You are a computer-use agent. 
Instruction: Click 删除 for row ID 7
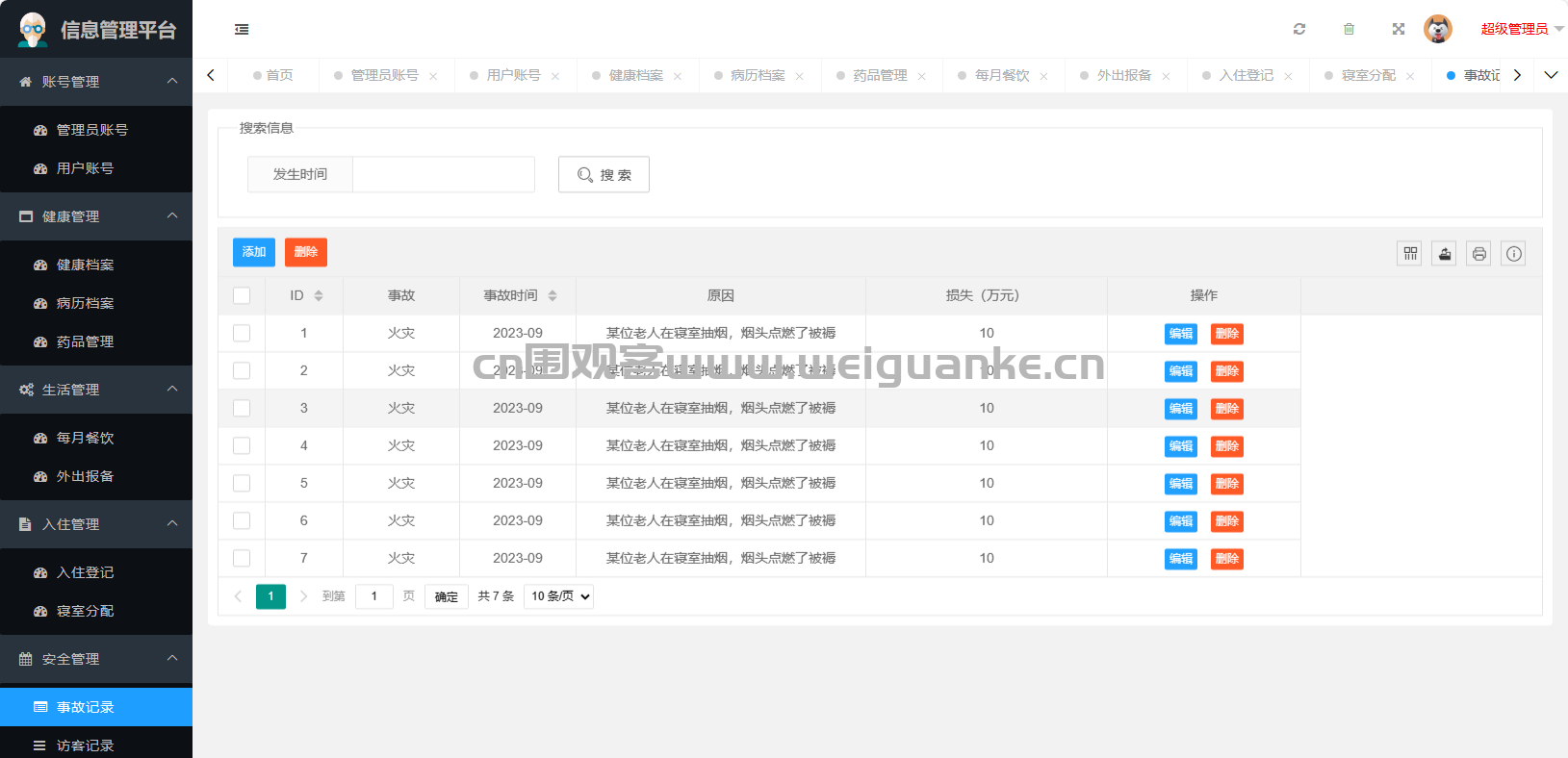pyautogui.click(x=1227, y=559)
